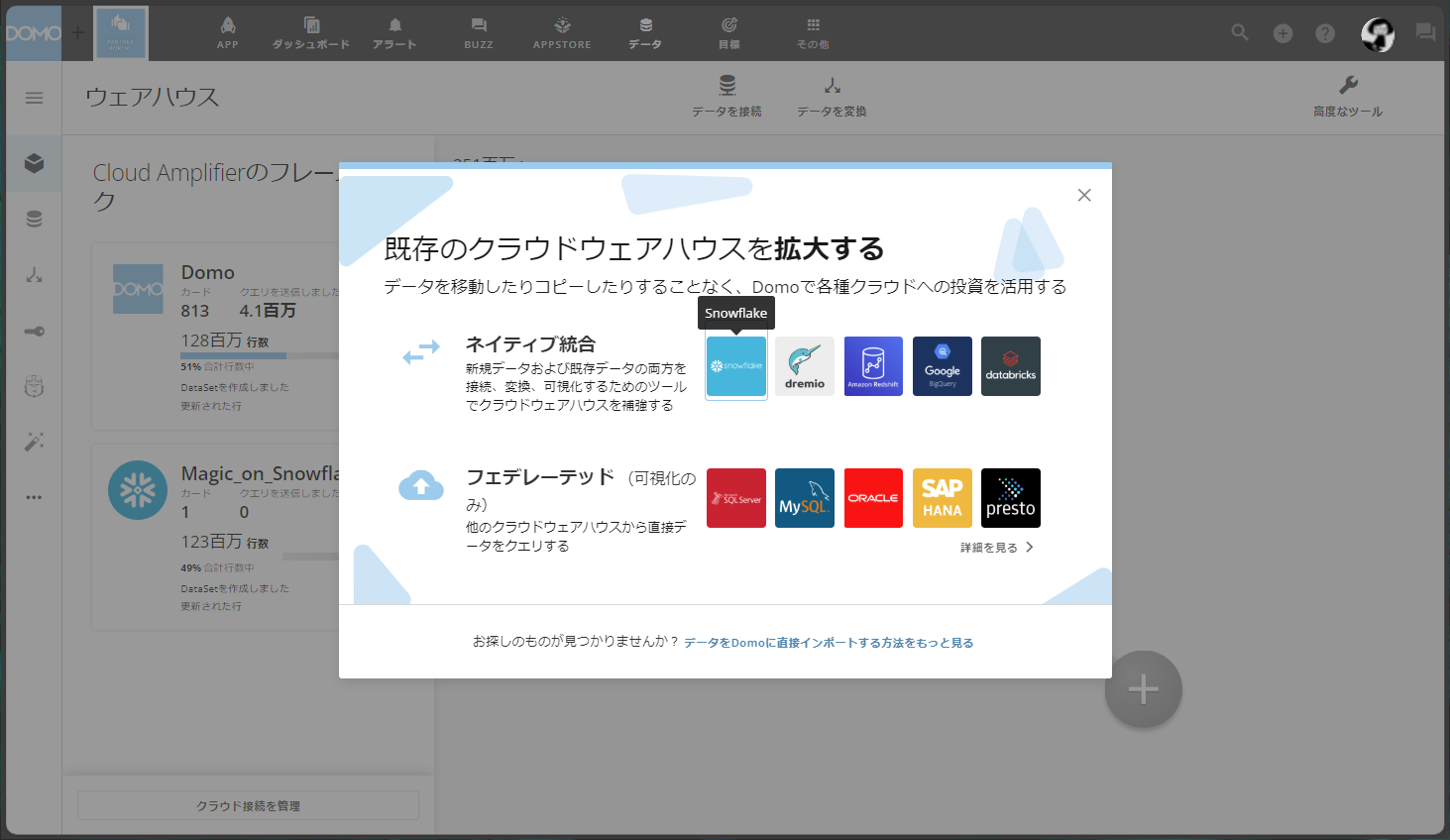
Task: Click データを変換 transform data button
Action: tap(832, 96)
